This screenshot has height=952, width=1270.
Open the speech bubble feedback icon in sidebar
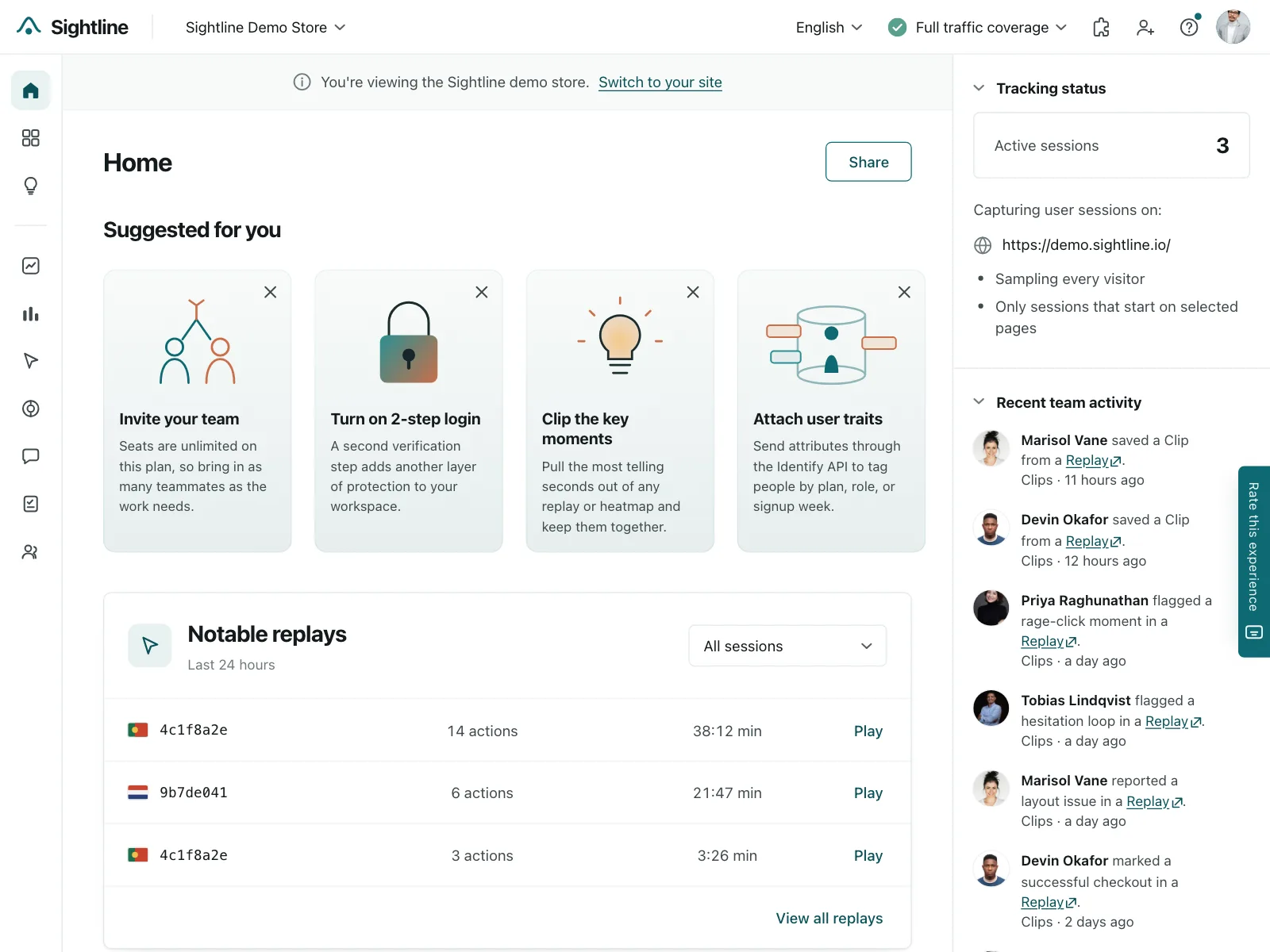pyautogui.click(x=31, y=456)
